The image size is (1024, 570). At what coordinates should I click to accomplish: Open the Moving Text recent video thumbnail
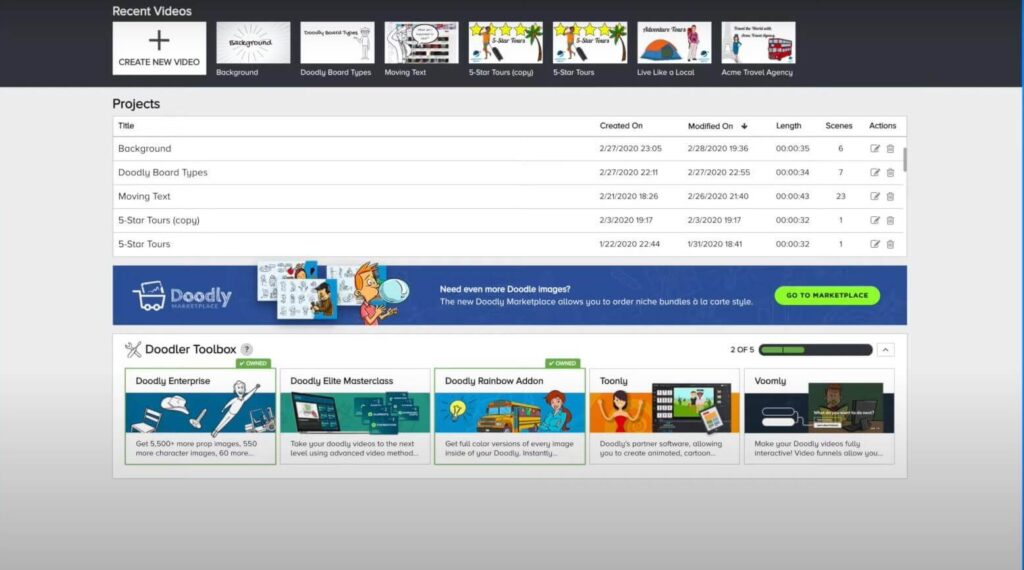click(421, 42)
